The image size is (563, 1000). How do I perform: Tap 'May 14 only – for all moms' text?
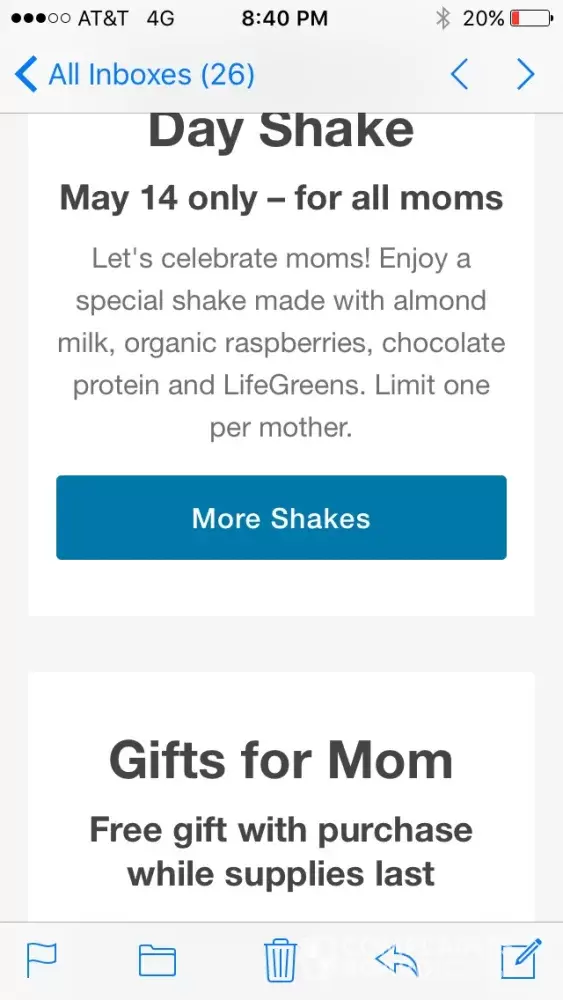[x=281, y=198]
